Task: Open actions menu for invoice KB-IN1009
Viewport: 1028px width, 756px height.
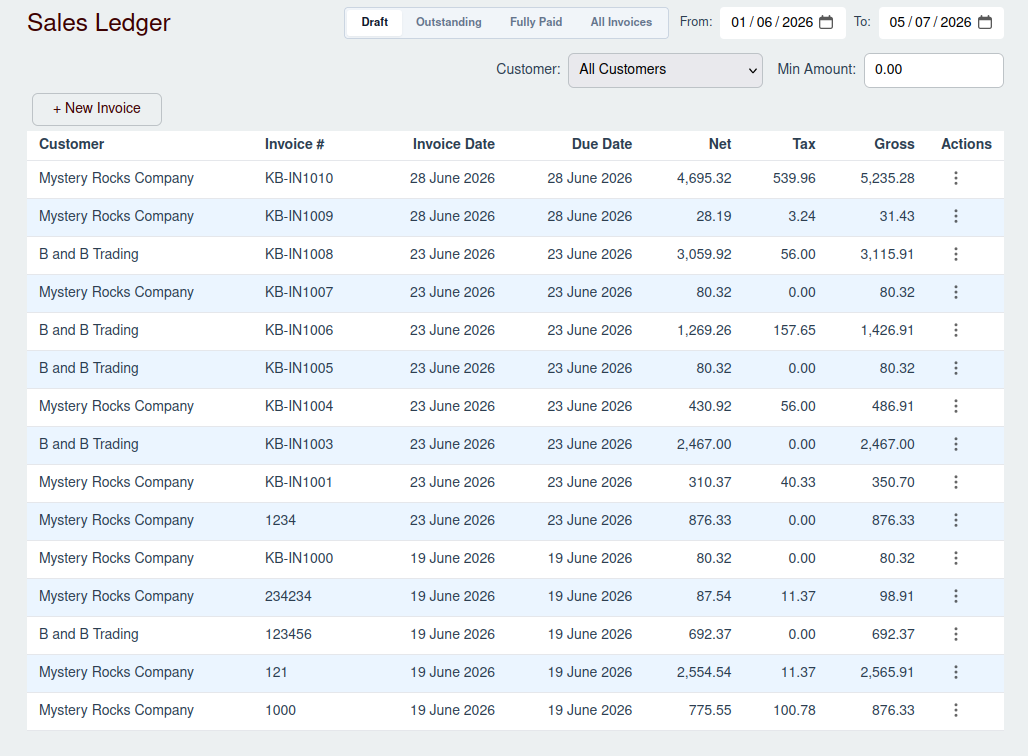Action: pos(956,216)
